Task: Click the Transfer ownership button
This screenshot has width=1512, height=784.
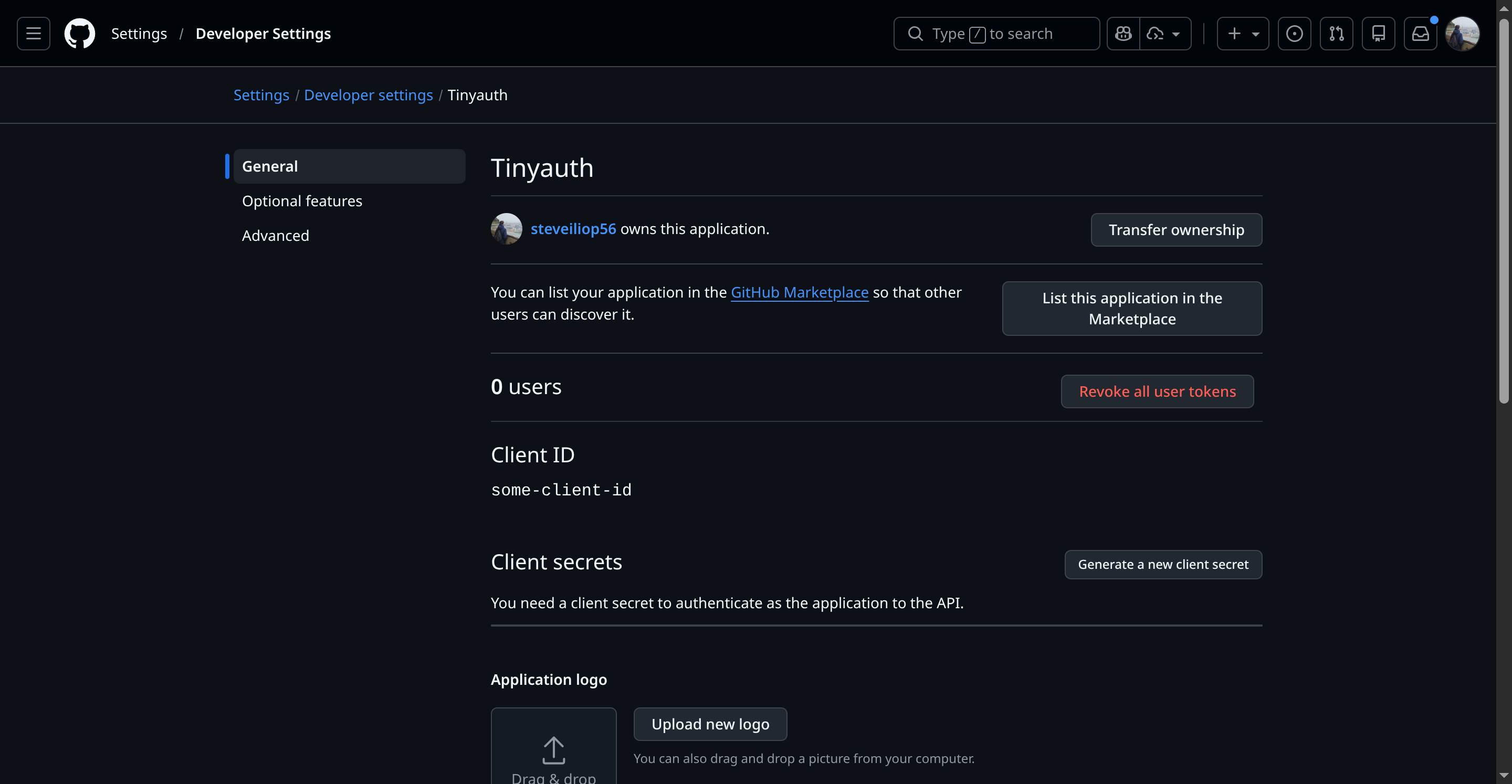Action: 1176,229
